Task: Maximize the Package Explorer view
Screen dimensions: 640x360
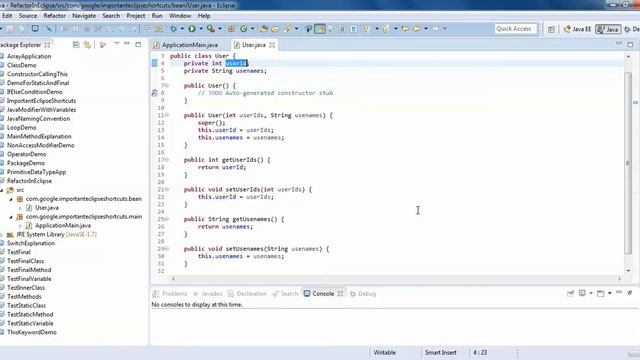Action: coord(138,44)
